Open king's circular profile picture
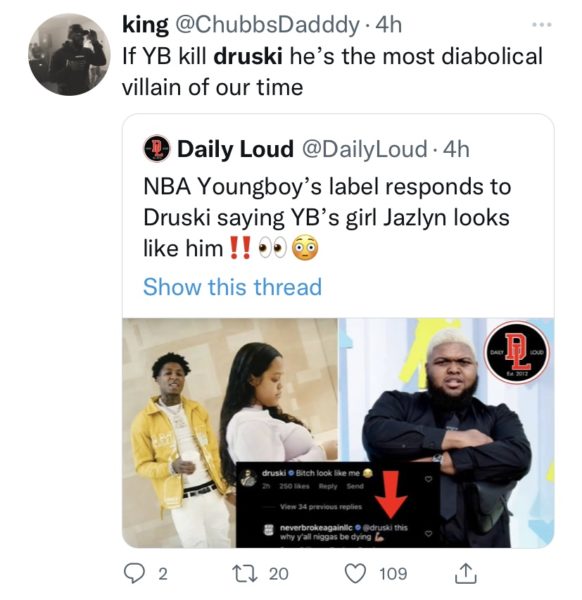582x600 pixels. tap(69, 54)
